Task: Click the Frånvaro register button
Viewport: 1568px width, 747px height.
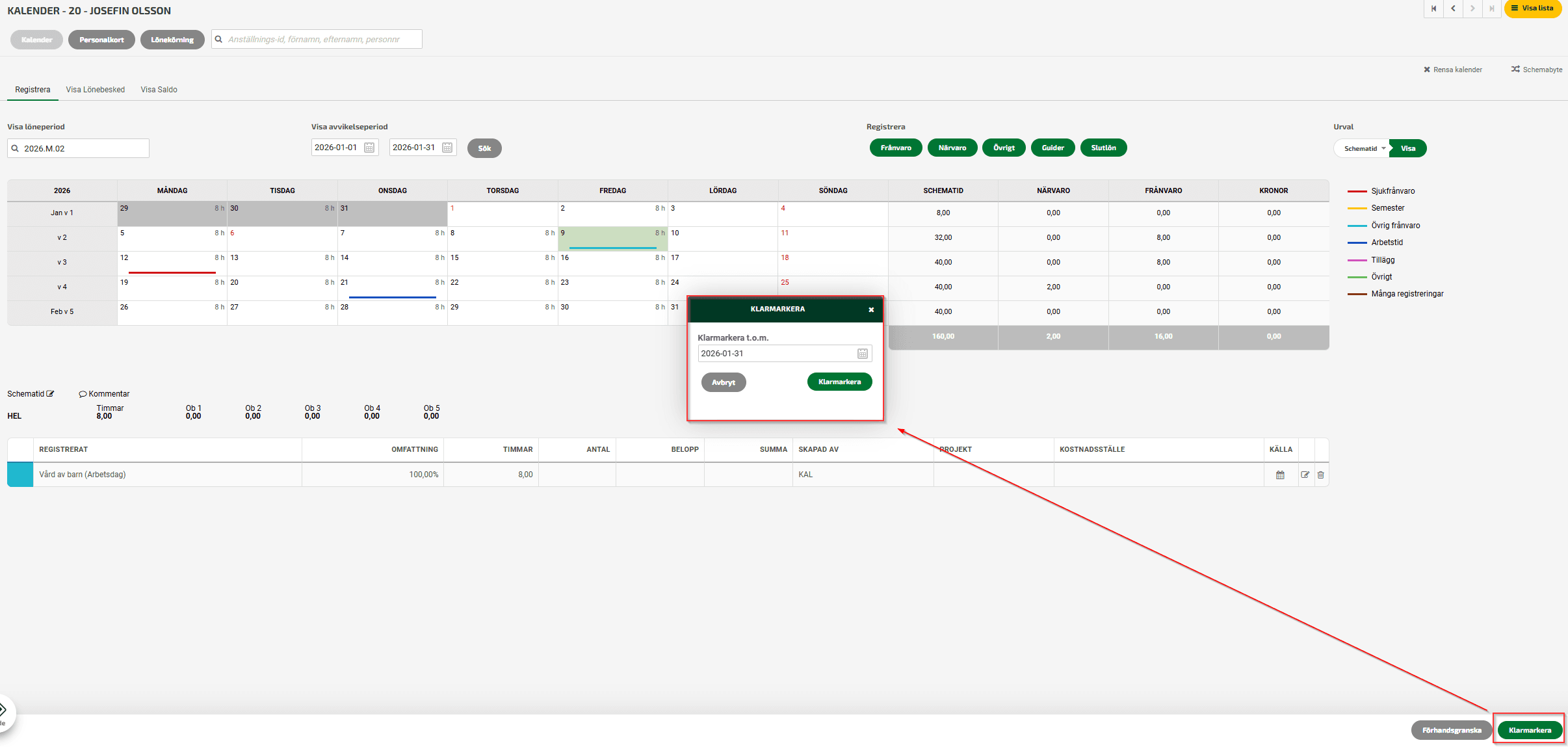Action: coord(895,148)
